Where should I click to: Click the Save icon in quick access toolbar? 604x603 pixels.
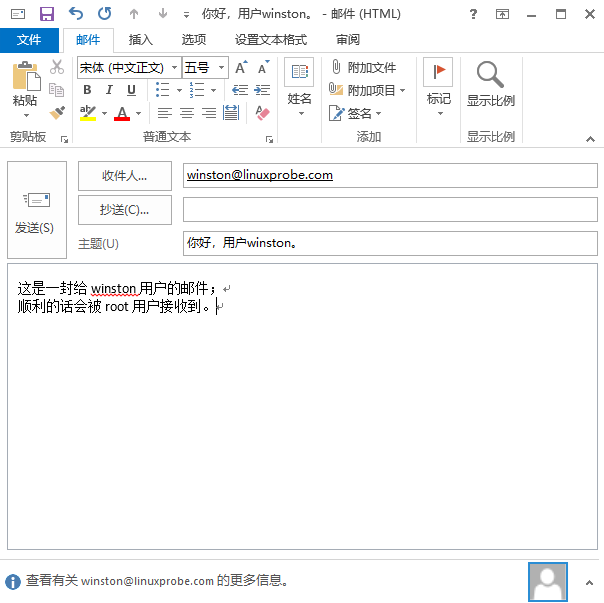click(x=46, y=14)
